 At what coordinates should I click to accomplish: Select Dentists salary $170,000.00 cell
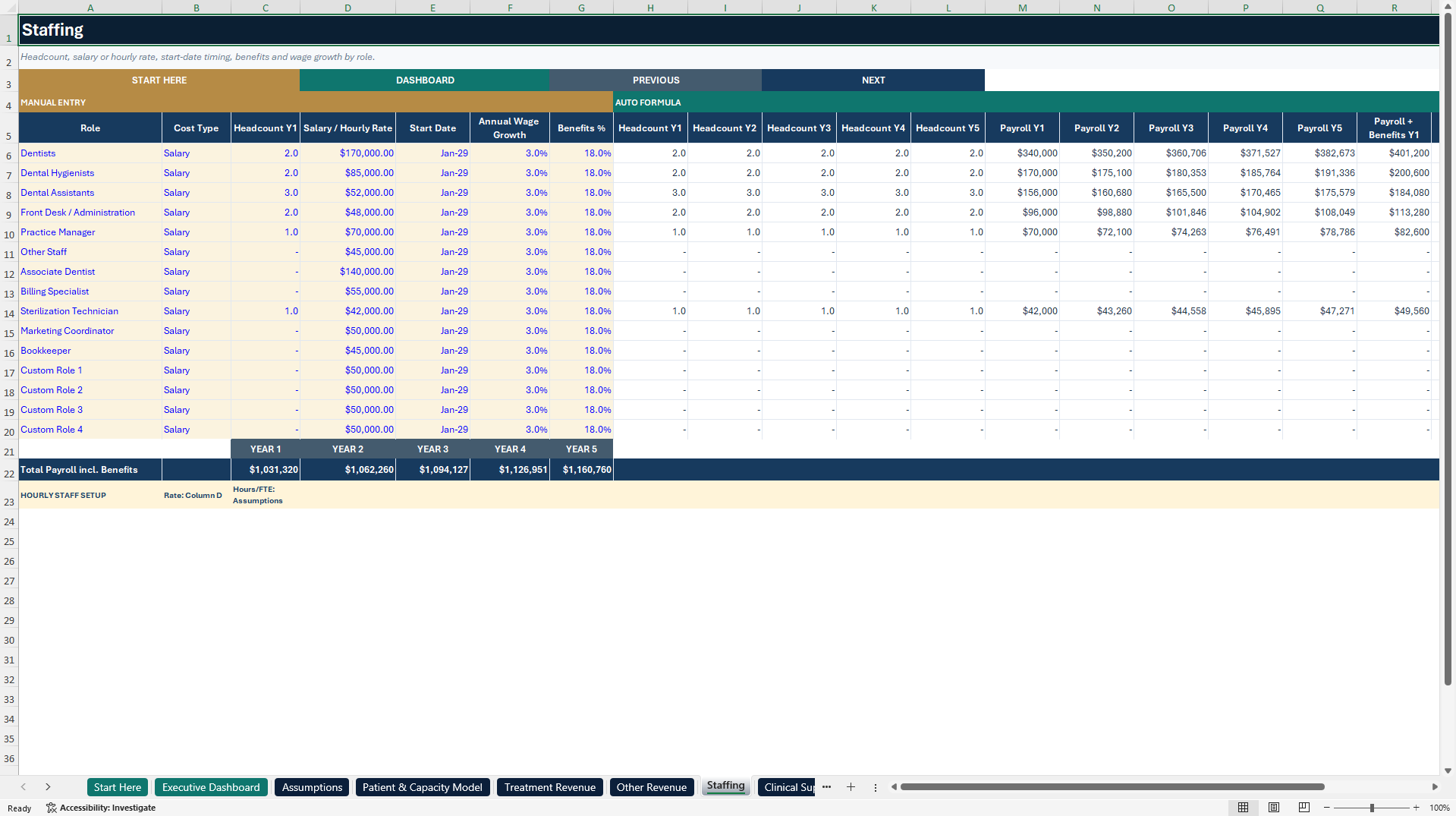(347, 153)
